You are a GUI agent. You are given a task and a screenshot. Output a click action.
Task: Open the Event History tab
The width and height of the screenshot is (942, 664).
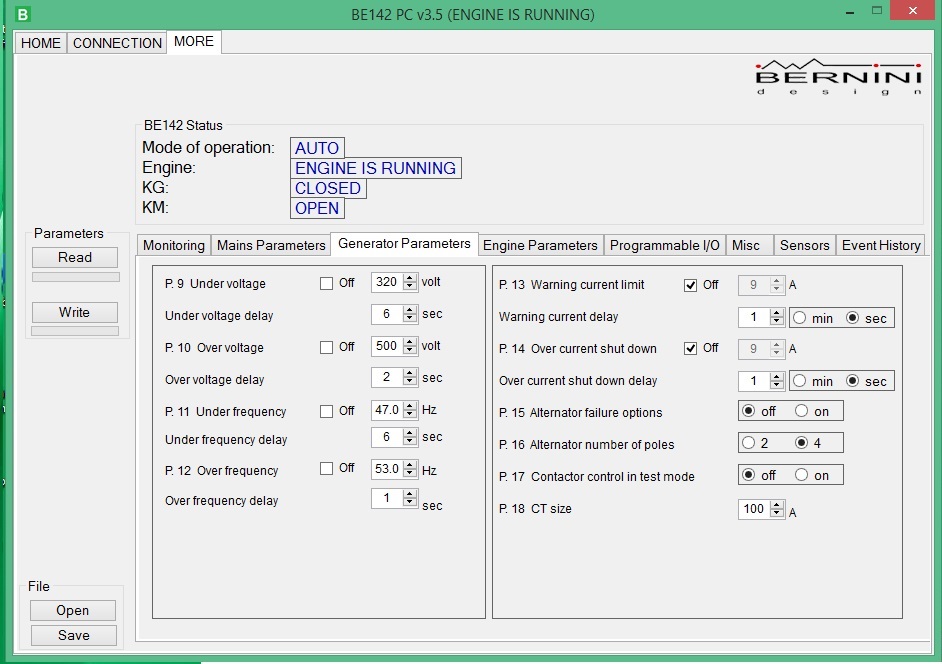tap(881, 245)
